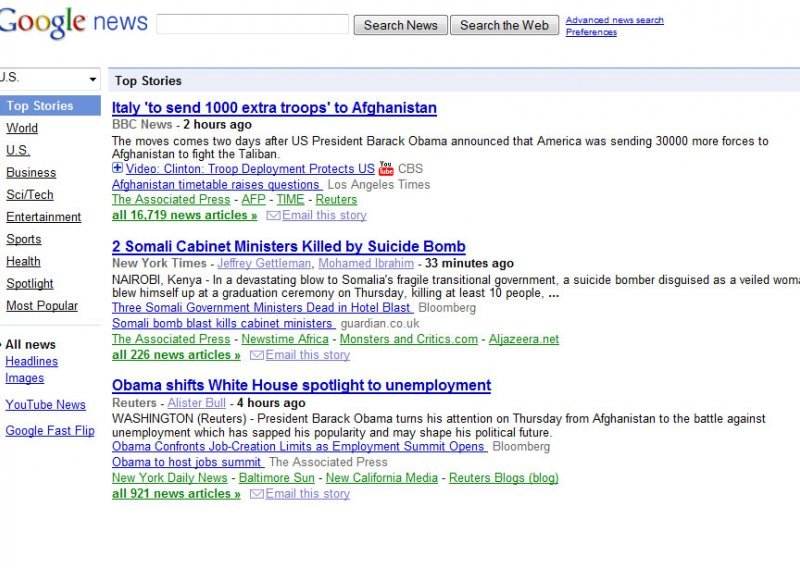800x568 pixels.
Task: Click New York Daily News link
Action: click(x=169, y=478)
